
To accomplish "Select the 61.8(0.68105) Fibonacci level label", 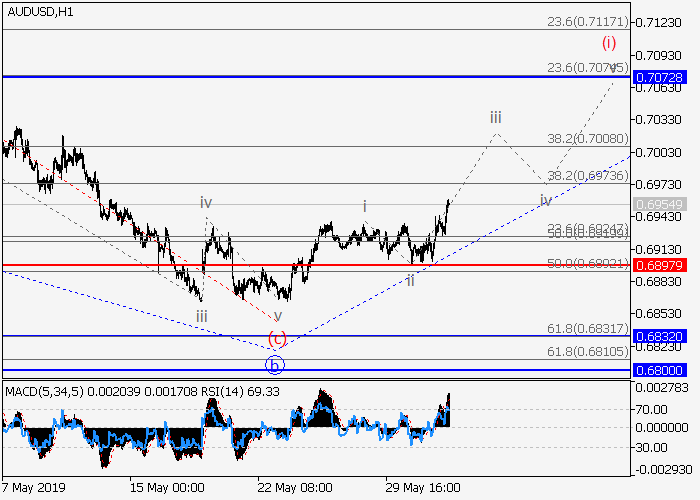I will point(587,352).
